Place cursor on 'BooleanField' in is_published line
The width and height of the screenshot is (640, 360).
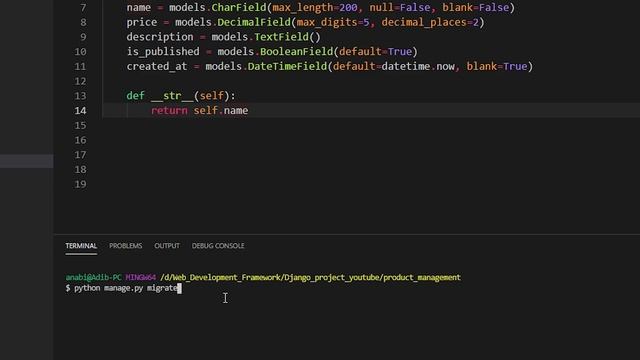point(296,52)
